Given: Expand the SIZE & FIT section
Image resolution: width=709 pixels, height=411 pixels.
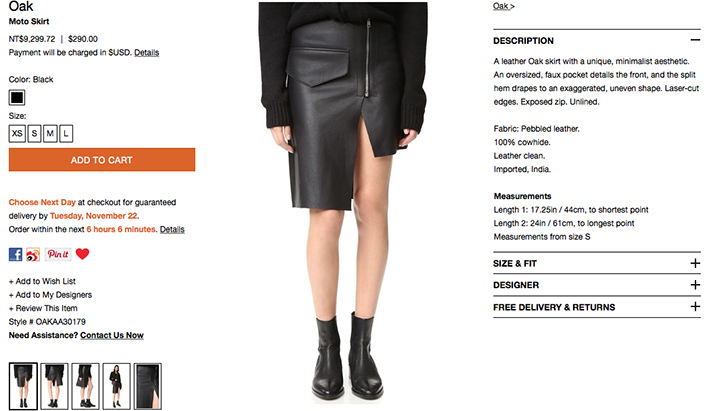Looking at the screenshot, I should [596, 263].
